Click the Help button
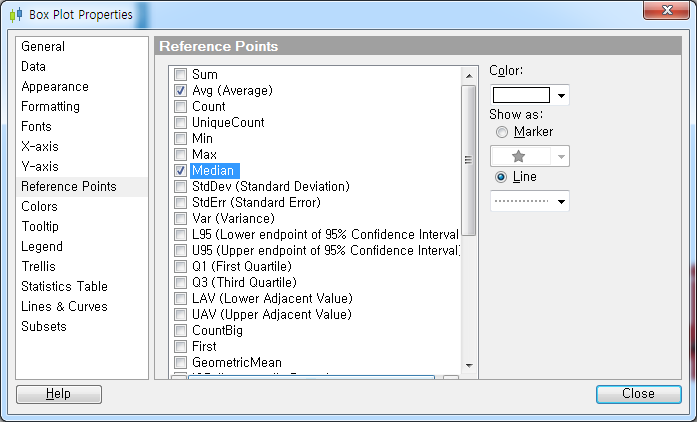This screenshot has height=422, width=697. 59,394
